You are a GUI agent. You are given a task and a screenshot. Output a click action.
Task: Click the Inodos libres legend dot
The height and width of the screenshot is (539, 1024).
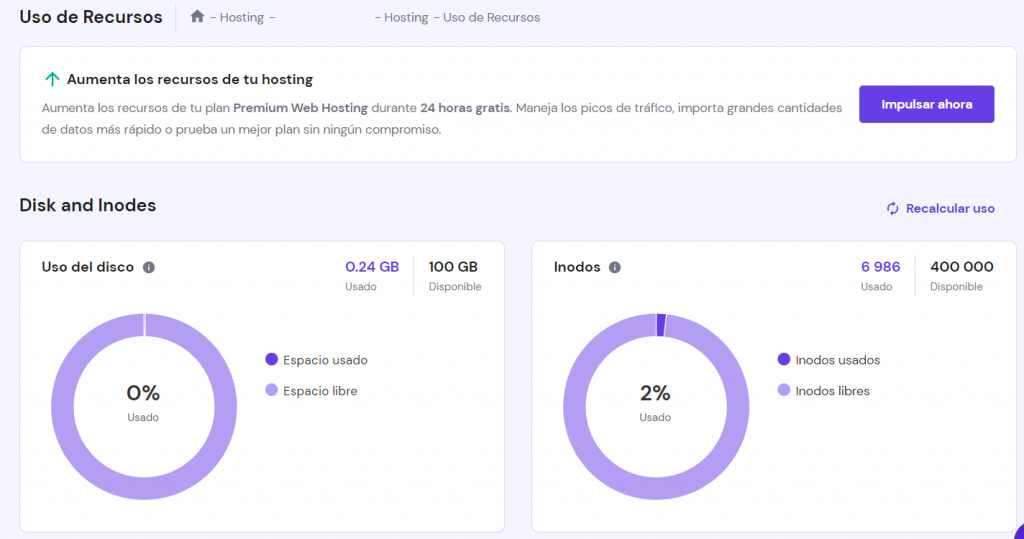point(784,391)
